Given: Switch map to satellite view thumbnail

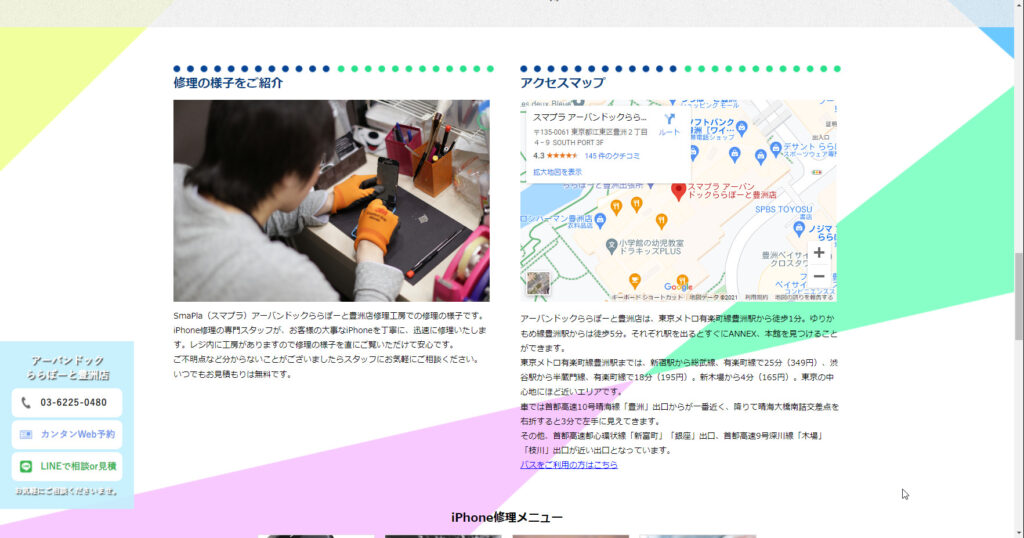Looking at the screenshot, I should (x=538, y=283).
